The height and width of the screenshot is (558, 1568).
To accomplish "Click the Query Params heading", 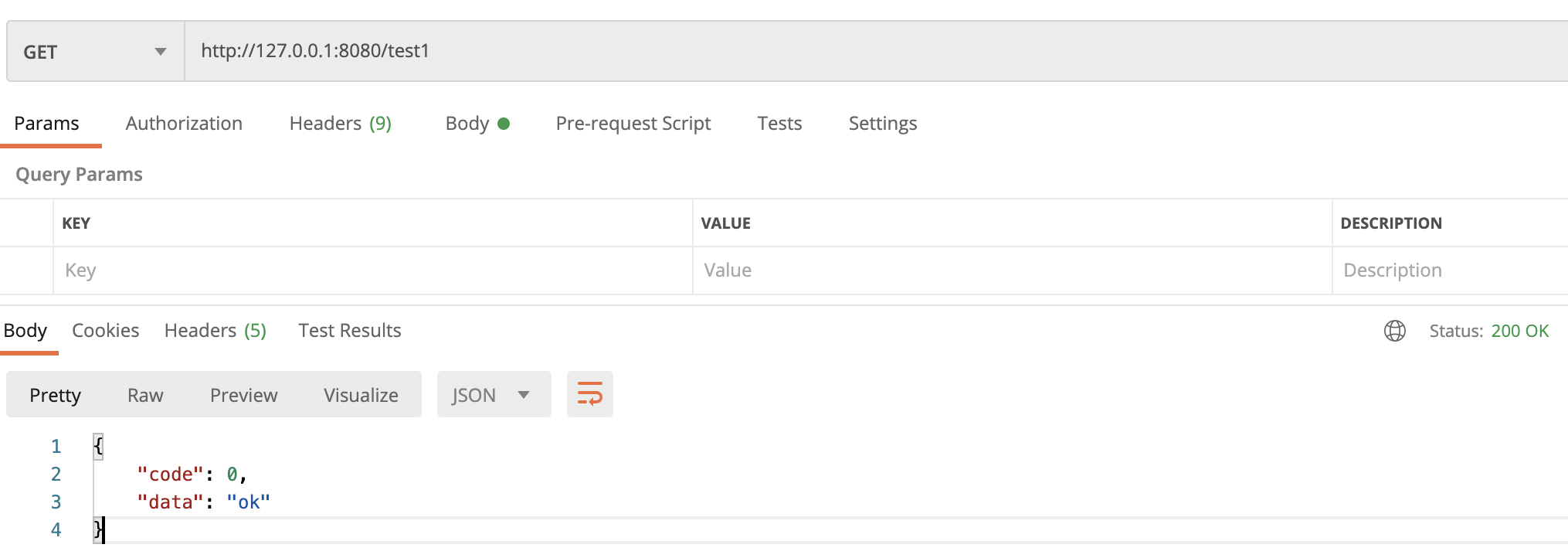I will [x=79, y=175].
